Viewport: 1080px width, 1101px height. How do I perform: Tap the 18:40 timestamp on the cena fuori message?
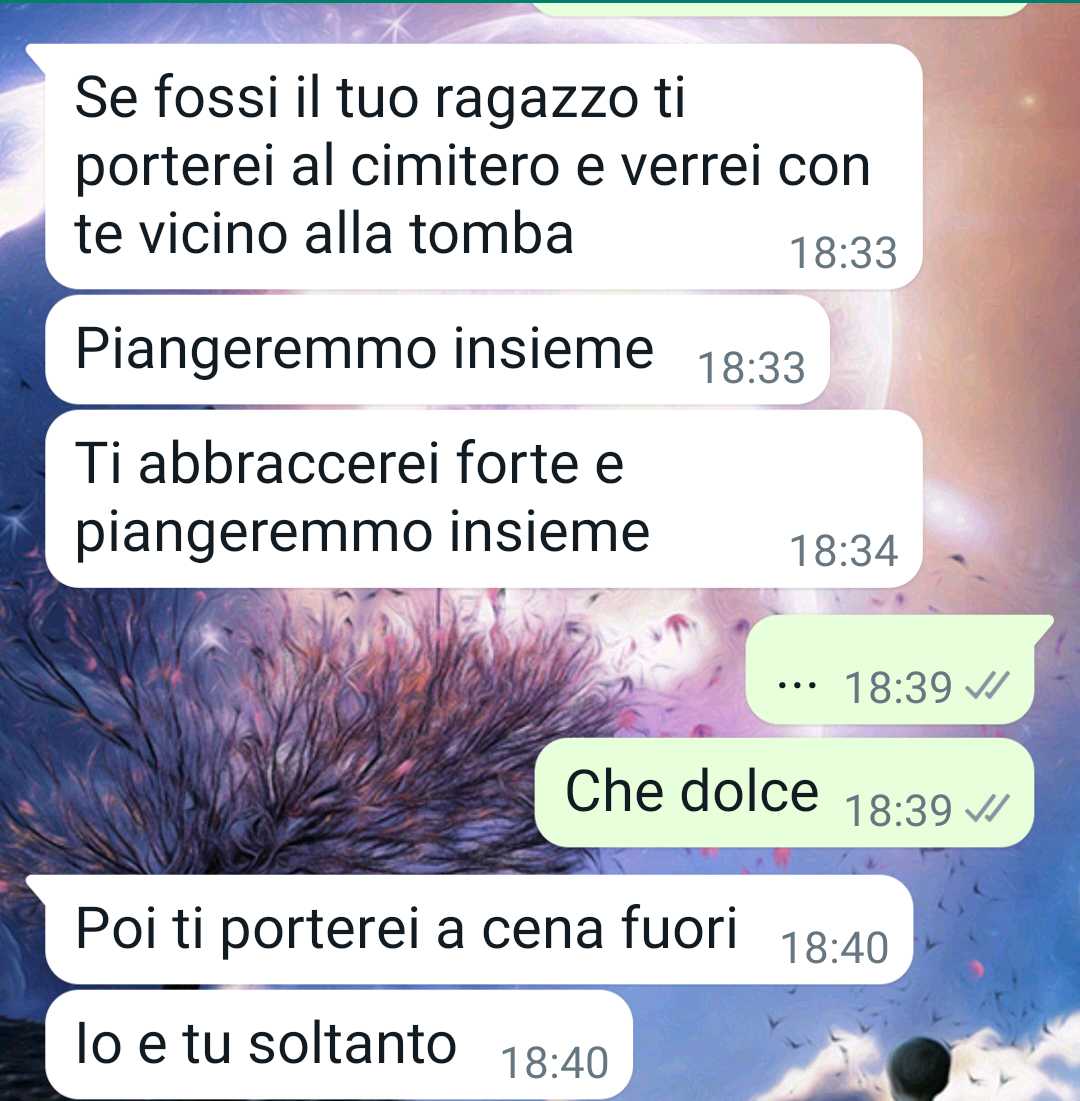(x=834, y=947)
